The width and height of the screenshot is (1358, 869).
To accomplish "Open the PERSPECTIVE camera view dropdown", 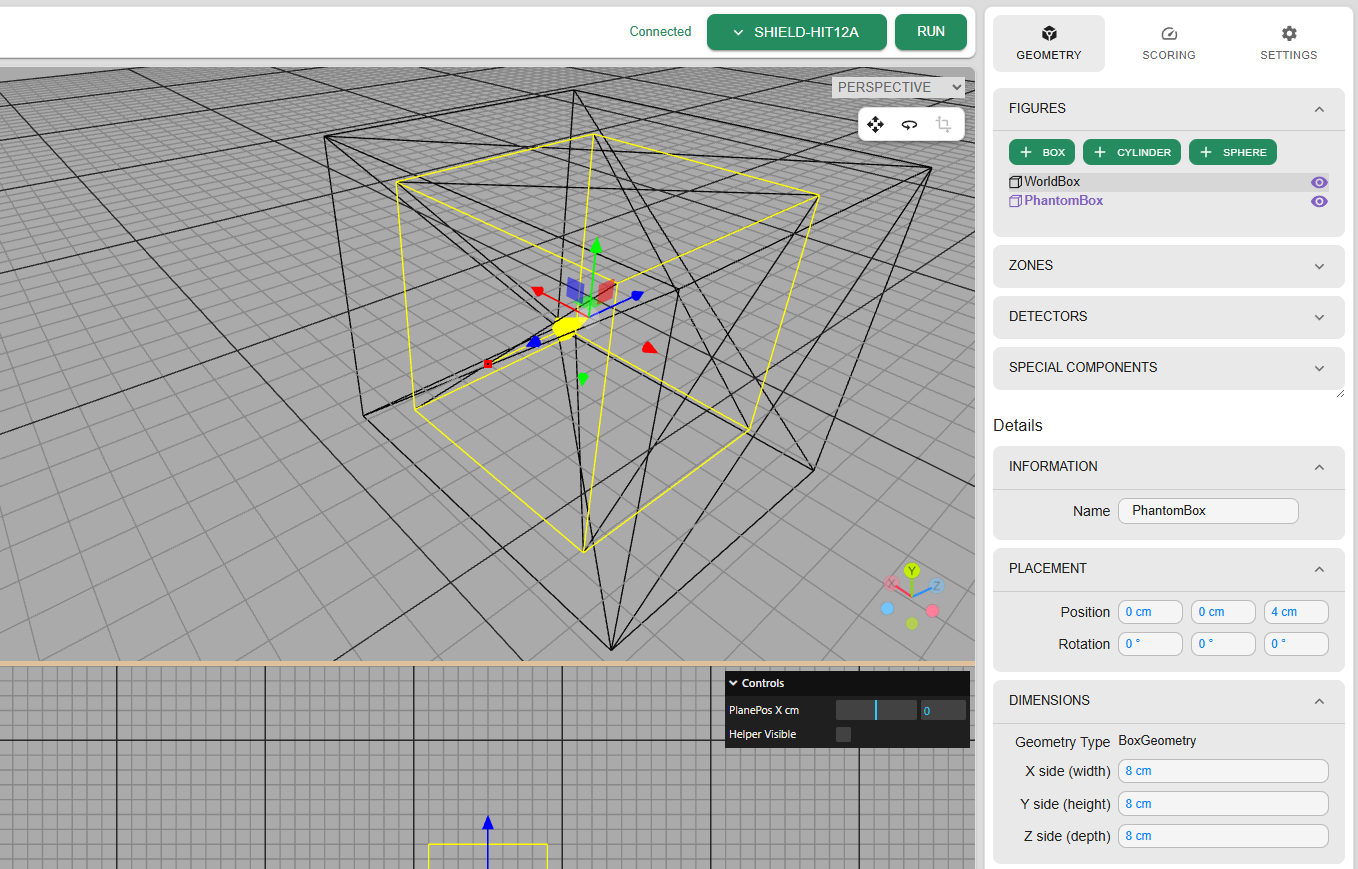I will (x=898, y=87).
